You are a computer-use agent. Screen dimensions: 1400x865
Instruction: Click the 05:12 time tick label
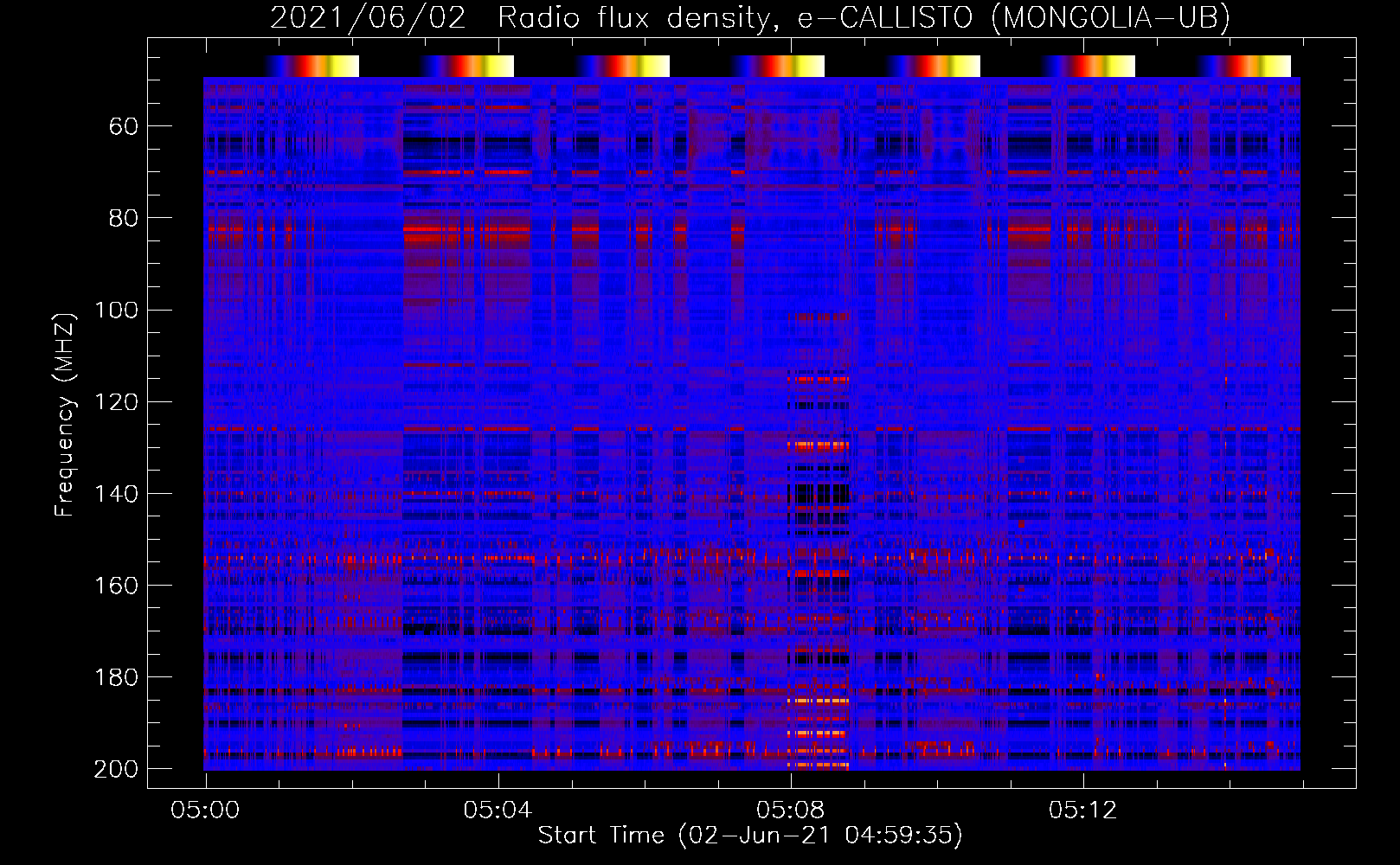click(x=1082, y=811)
